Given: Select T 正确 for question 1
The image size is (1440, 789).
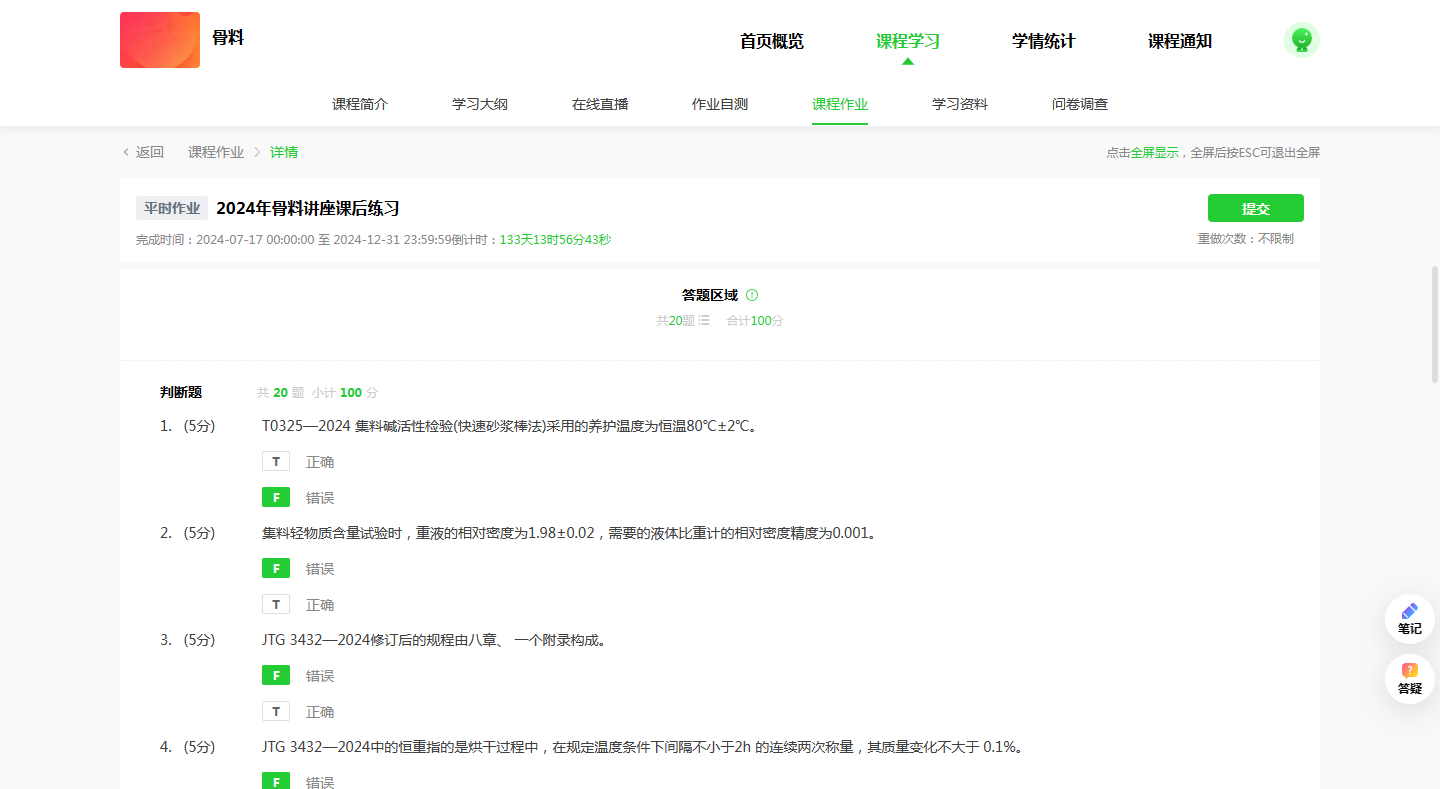Looking at the screenshot, I should tap(276, 462).
